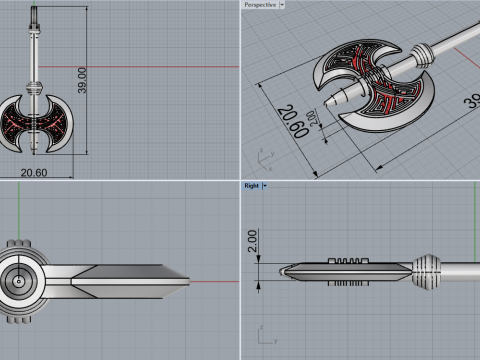Select the 20.60 dimension in Perspective view

click(x=293, y=121)
